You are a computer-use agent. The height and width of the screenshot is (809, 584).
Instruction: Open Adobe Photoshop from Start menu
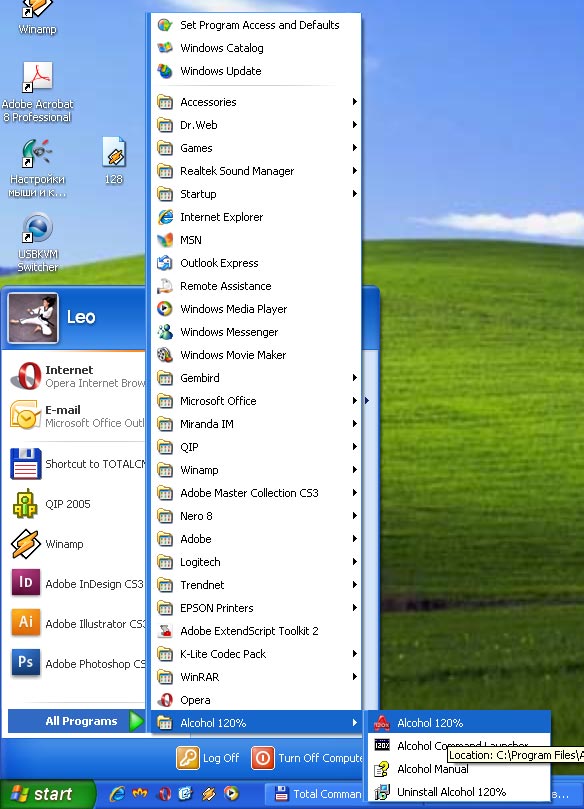(77, 663)
